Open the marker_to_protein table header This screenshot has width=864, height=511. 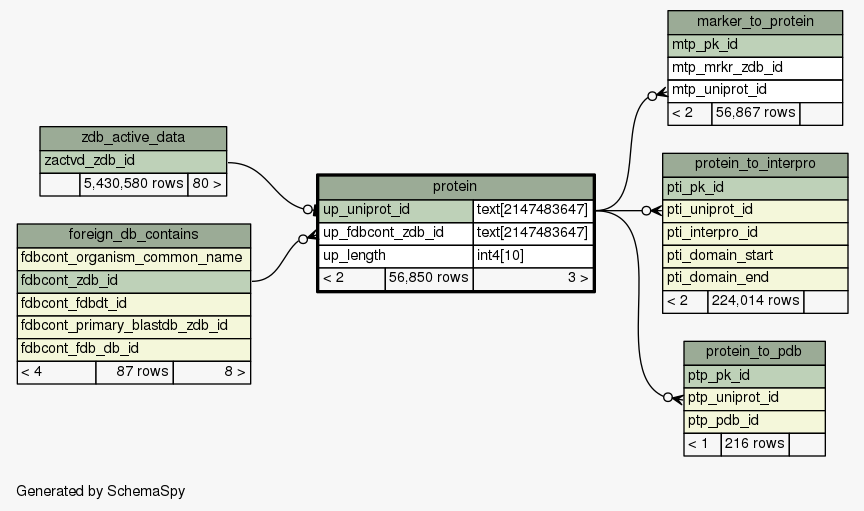[755, 23]
